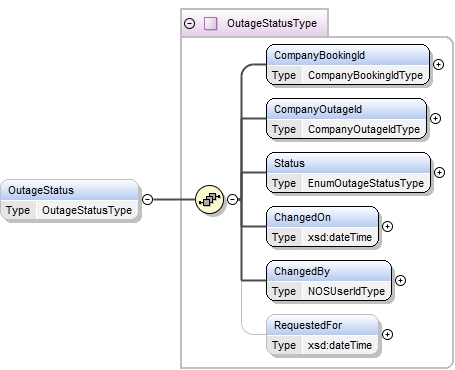Click the CompanyOutageIdType type value
Viewport: 455px width, 370px height.
click(364, 129)
